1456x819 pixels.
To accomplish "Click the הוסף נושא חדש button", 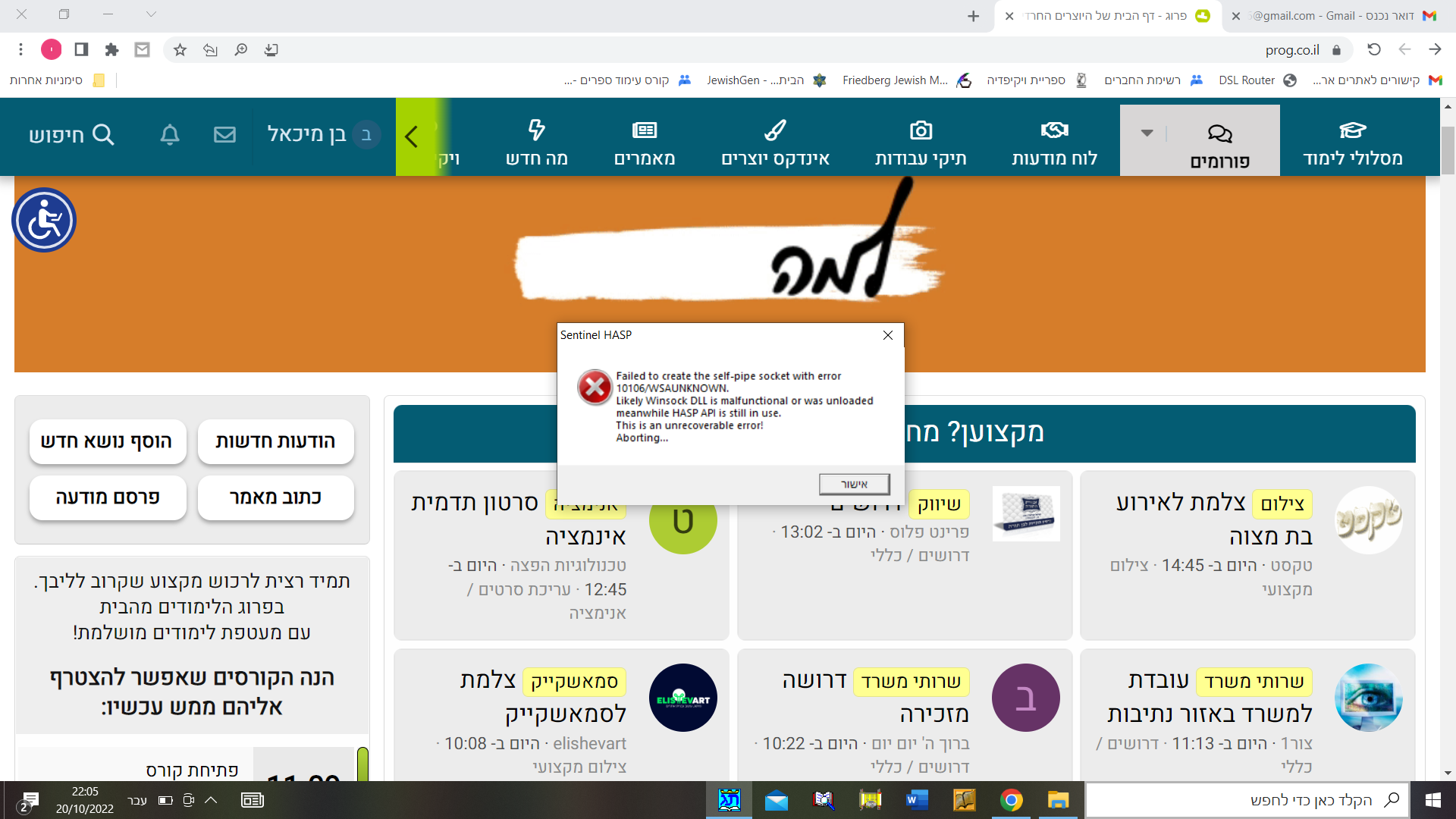I will coord(108,441).
